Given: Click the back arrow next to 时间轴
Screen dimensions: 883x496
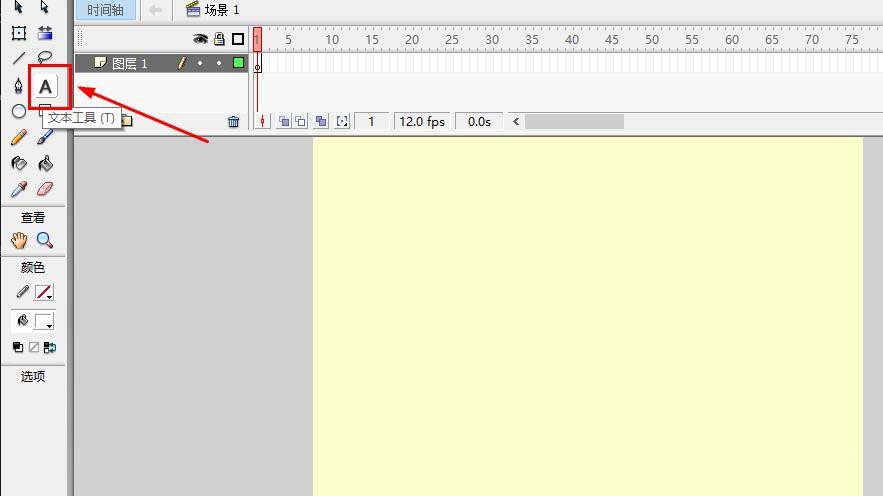Looking at the screenshot, I should point(155,10).
